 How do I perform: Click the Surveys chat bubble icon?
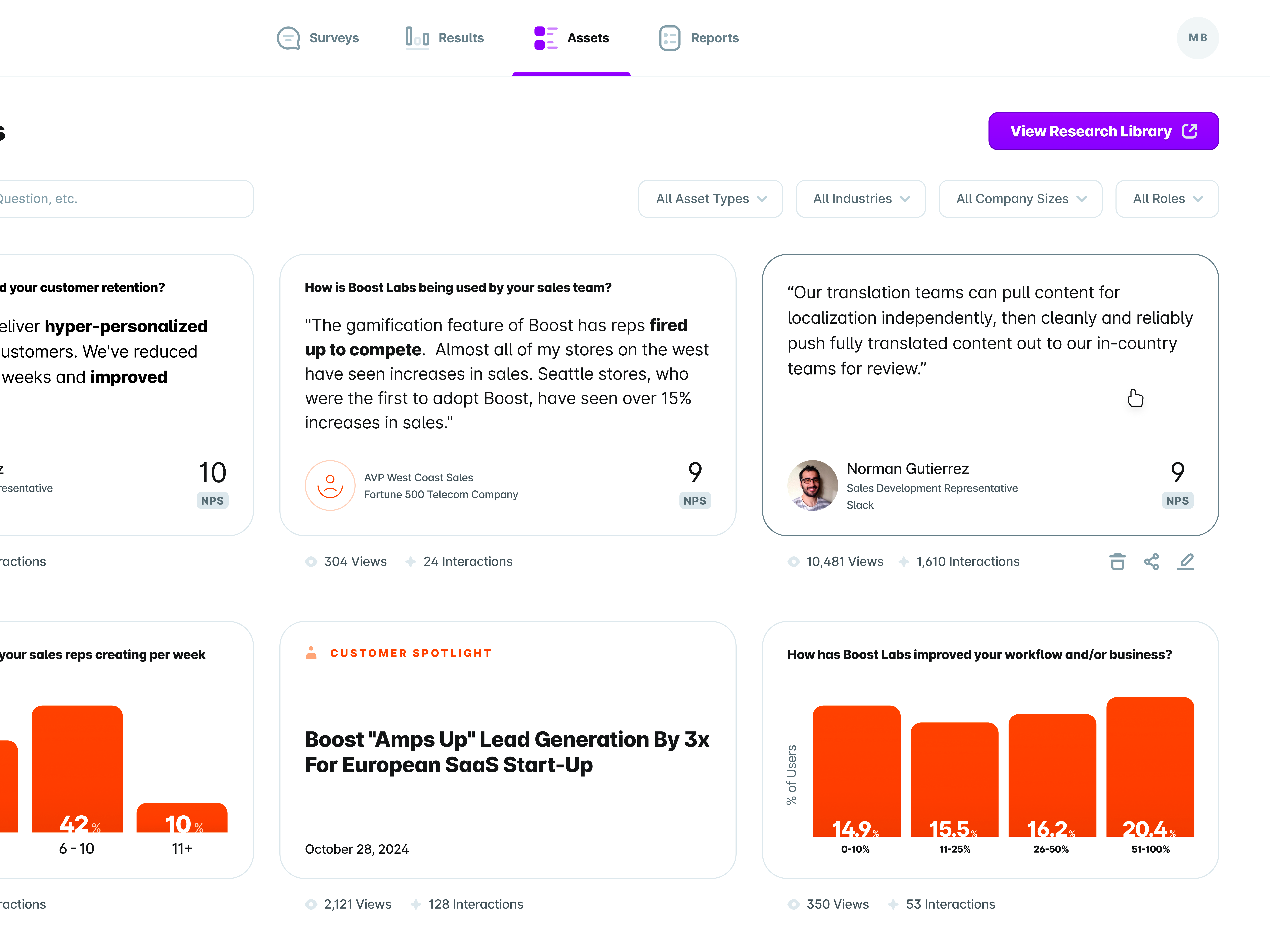288,38
